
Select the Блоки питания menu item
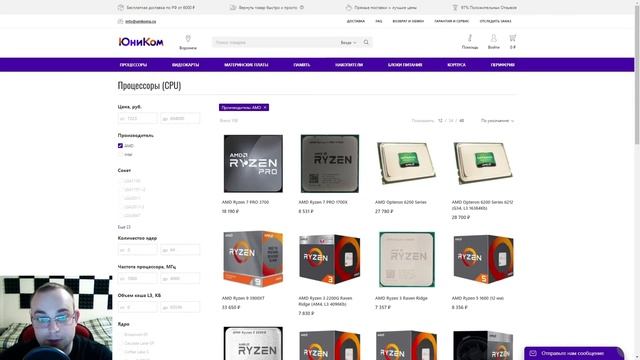point(405,65)
